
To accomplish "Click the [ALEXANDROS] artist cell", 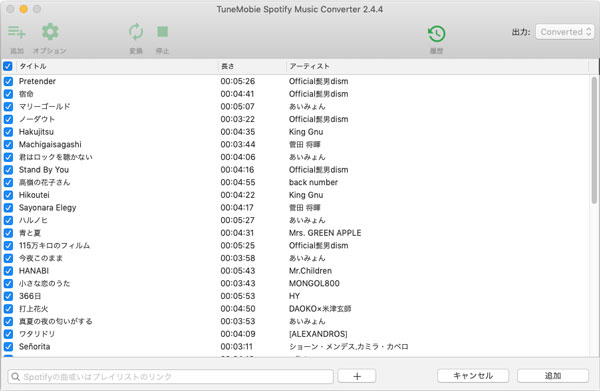I will 318,334.
